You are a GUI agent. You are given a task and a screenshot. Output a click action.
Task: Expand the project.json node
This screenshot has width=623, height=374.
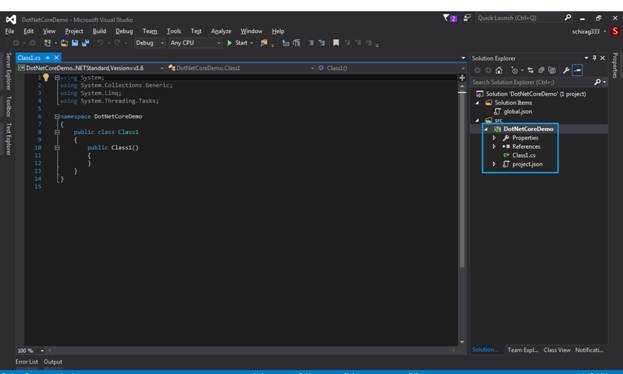[494, 164]
